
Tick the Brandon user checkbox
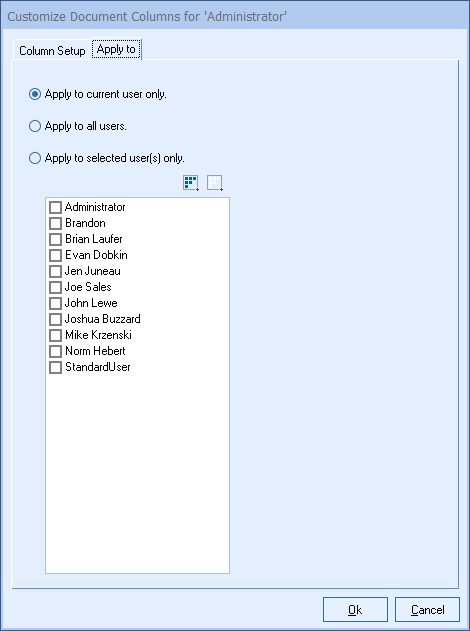click(55, 223)
